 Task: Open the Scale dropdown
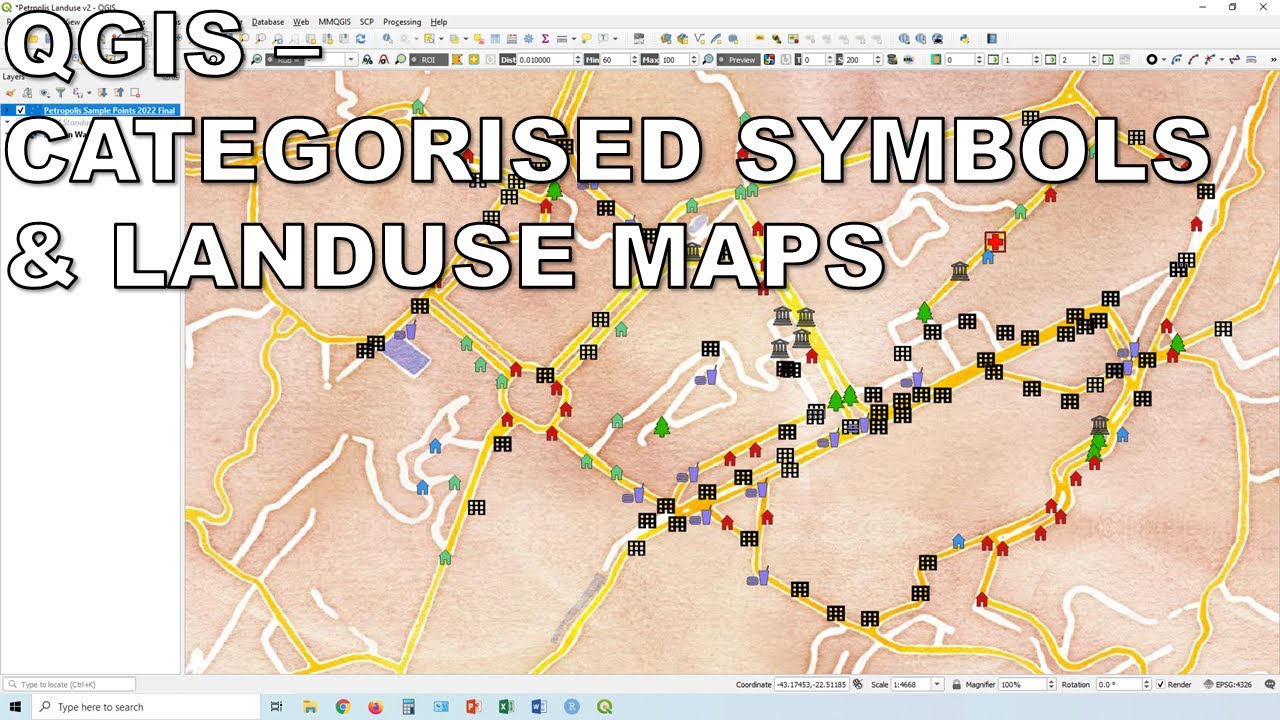[937, 684]
